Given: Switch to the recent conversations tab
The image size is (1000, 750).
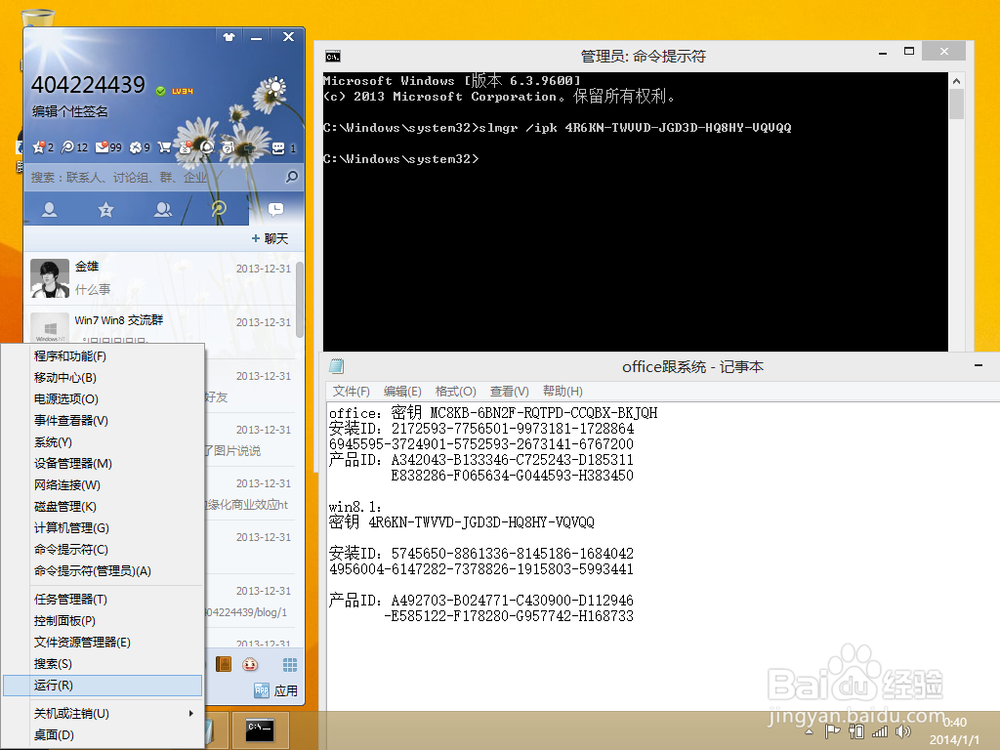Looking at the screenshot, I should [x=276, y=209].
